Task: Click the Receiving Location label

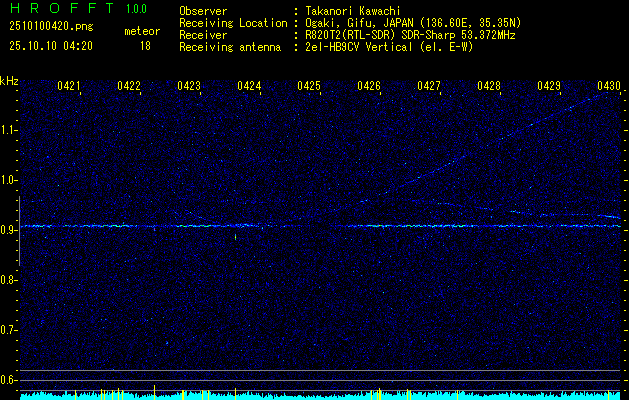Action: [x=233, y=23]
